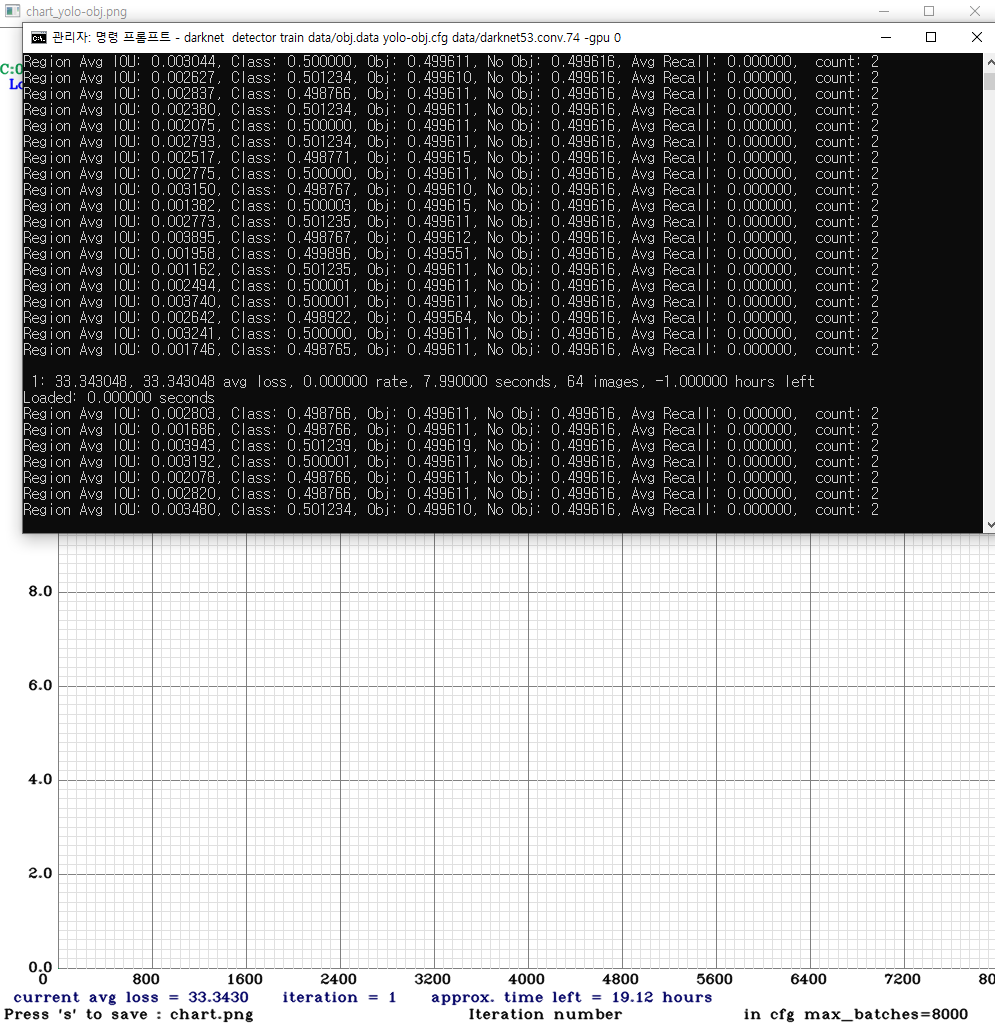Maximize the darknet command prompt window
Image resolution: width=995 pixels, height=1026 pixels.
[x=931, y=37]
